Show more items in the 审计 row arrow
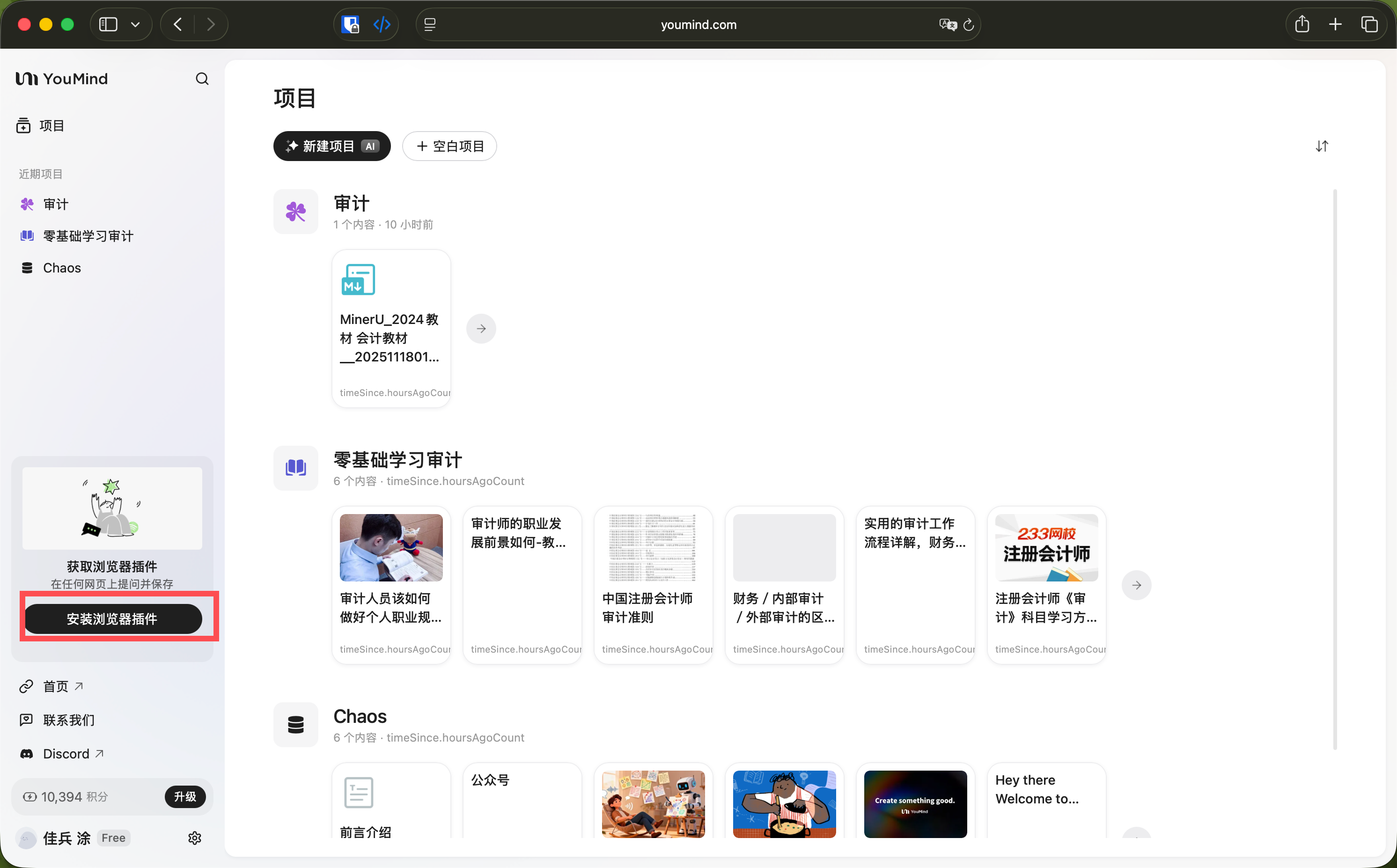The image size is (1397, 868). (481, 328)
